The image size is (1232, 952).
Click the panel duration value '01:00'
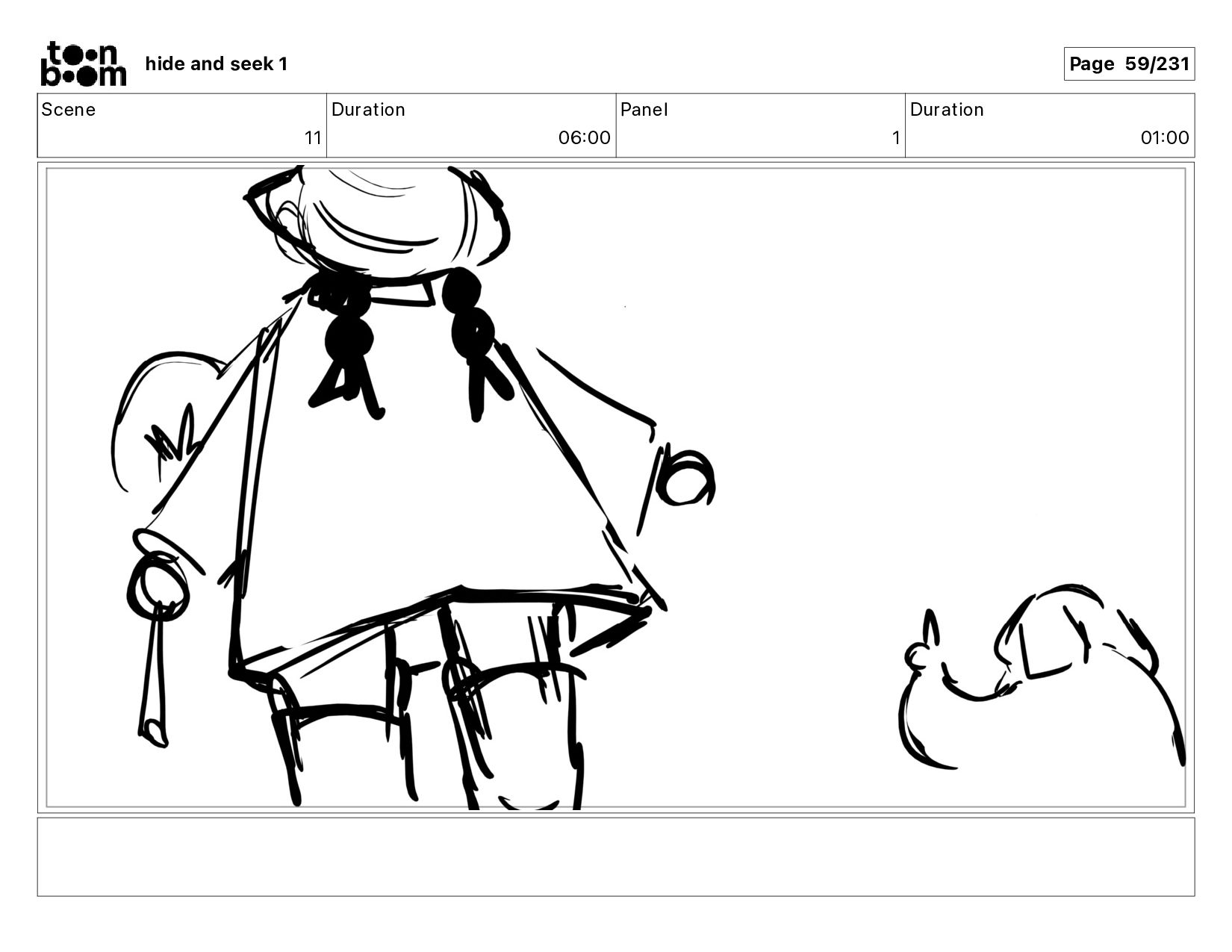click(x=1165, y=137)
